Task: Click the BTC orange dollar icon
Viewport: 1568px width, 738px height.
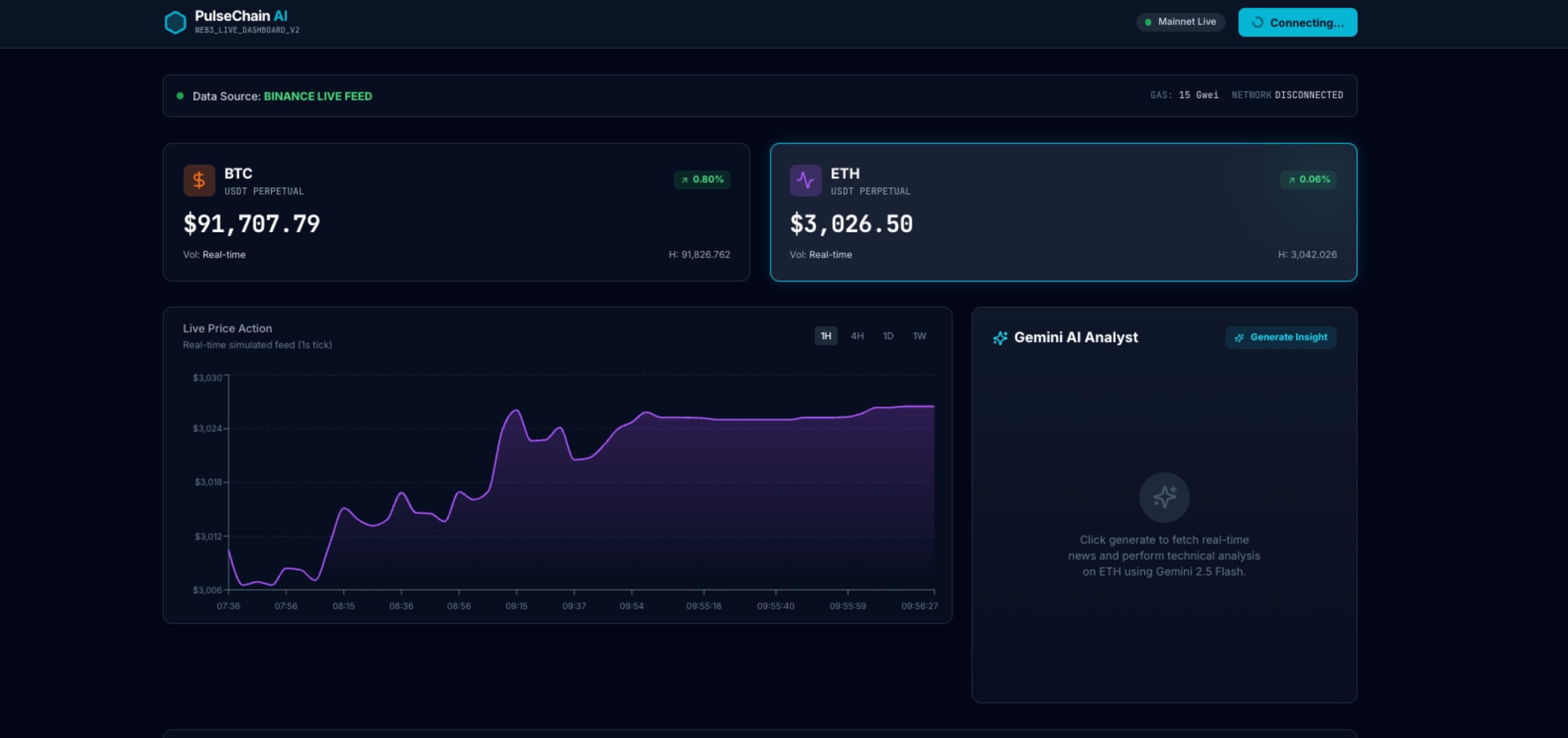Action: [199, 180]
